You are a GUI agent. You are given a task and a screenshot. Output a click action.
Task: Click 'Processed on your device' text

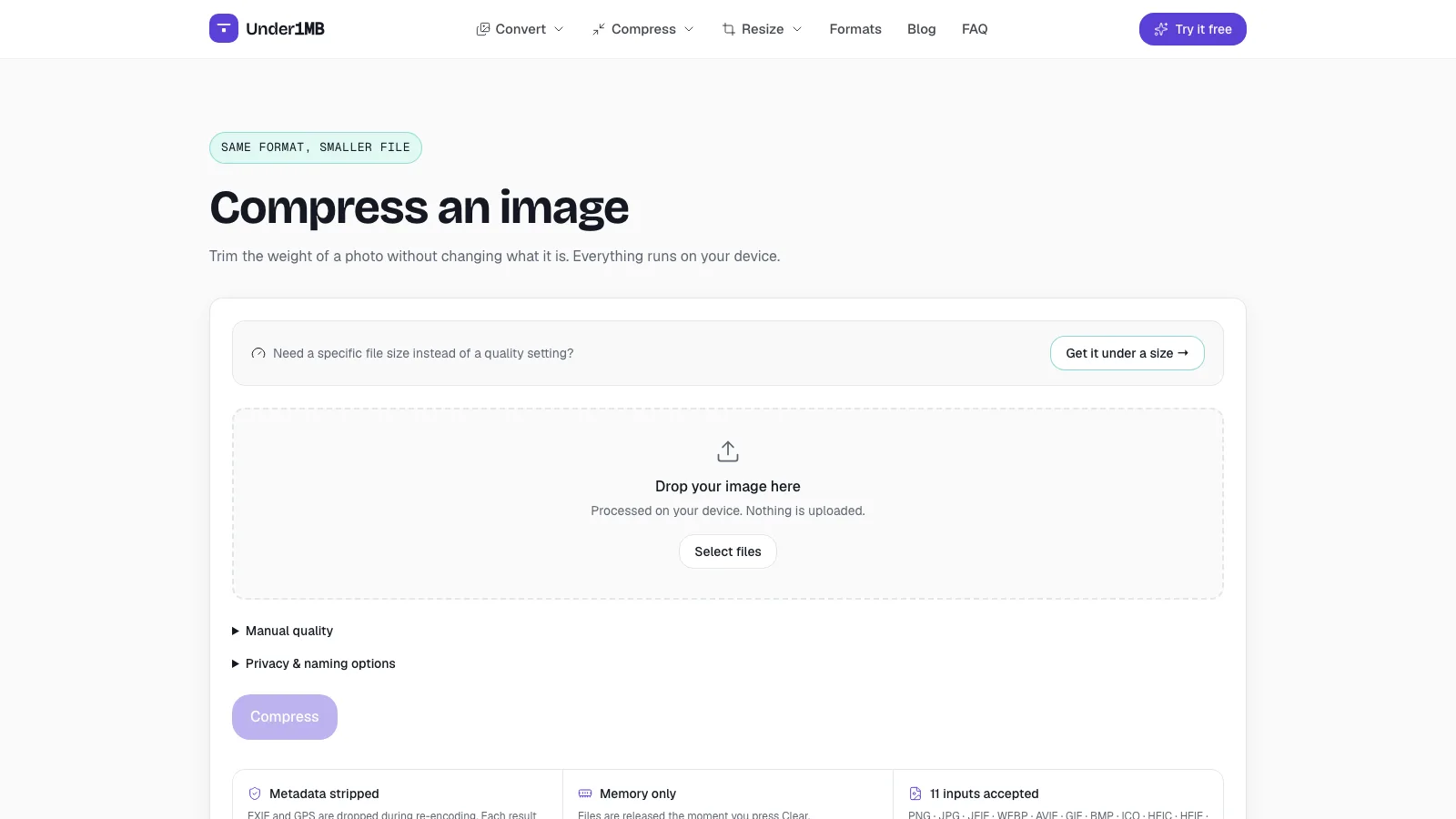(728, 511)
